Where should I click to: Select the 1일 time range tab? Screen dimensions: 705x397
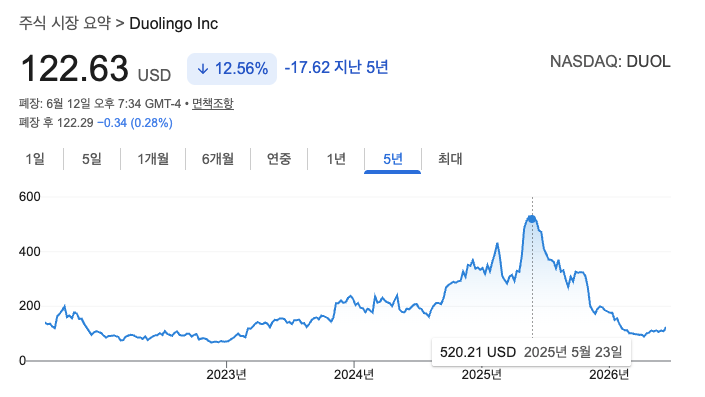35,159
